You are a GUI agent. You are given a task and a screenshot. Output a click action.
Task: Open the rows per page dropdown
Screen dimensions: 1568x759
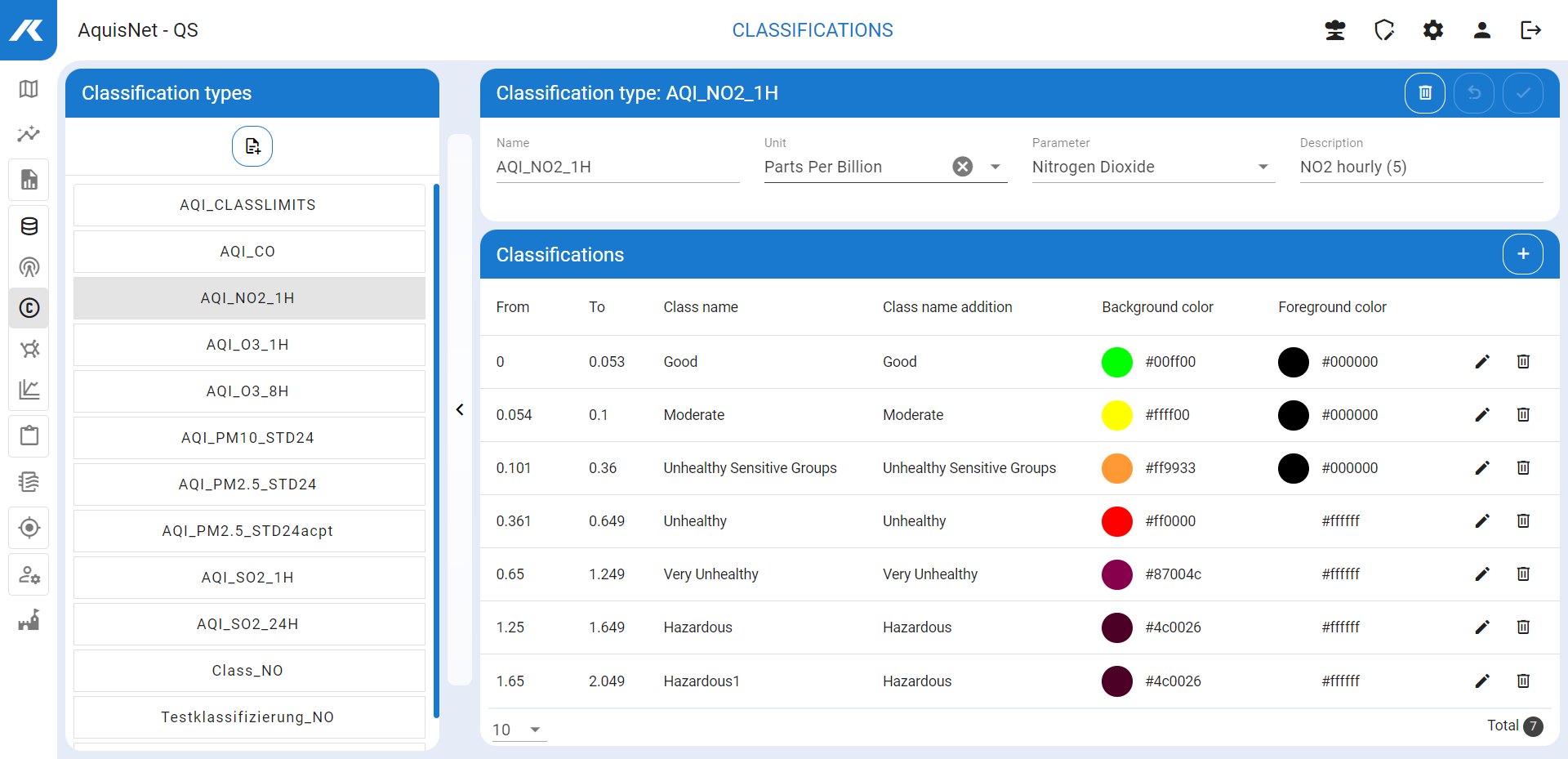(535, 730)
